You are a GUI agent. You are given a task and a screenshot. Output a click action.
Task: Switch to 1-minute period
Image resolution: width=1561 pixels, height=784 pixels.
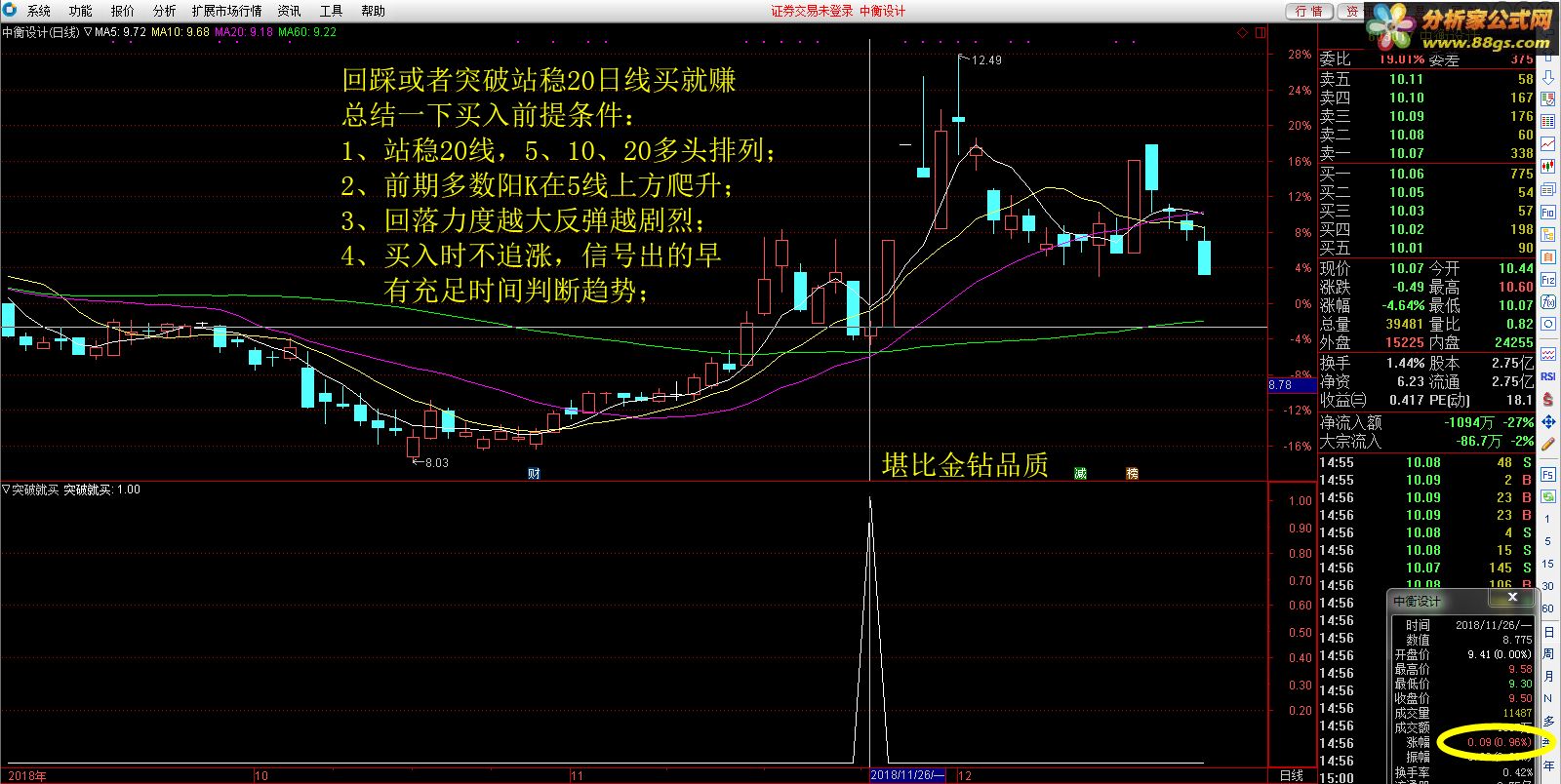click(x=1548, y=519)
